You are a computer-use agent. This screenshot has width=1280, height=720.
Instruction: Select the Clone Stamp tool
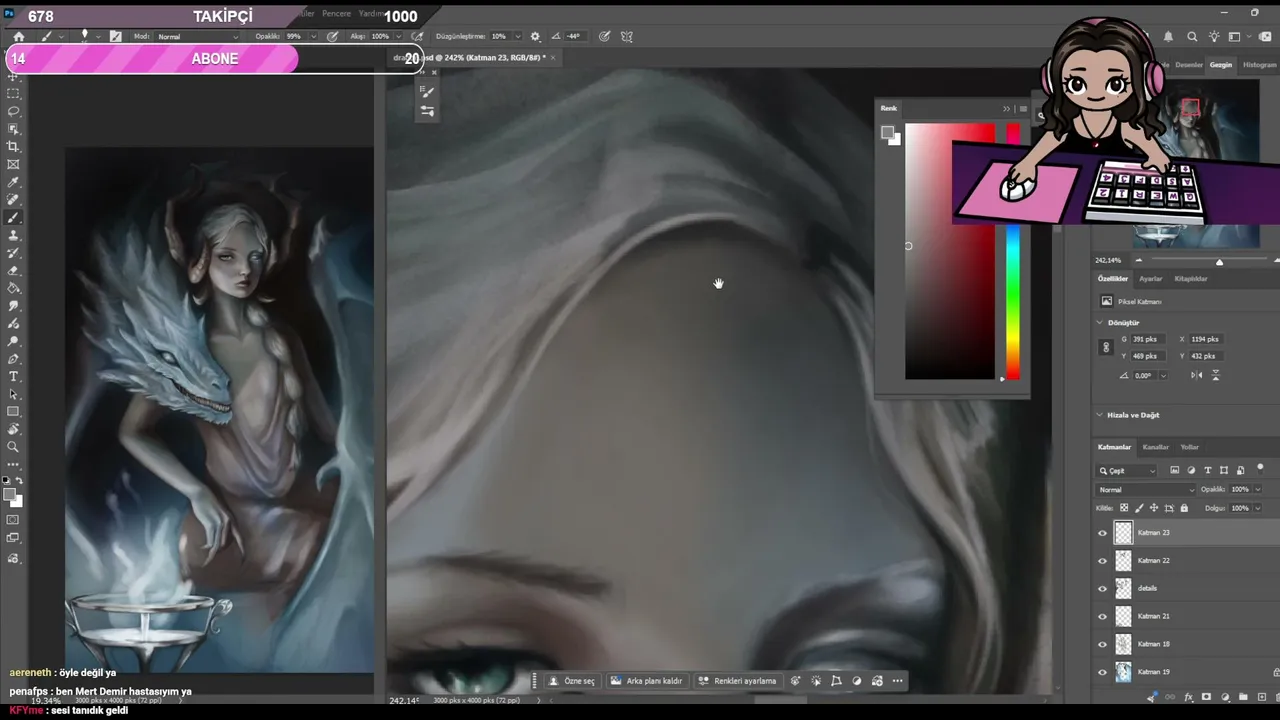coord(14,235)
